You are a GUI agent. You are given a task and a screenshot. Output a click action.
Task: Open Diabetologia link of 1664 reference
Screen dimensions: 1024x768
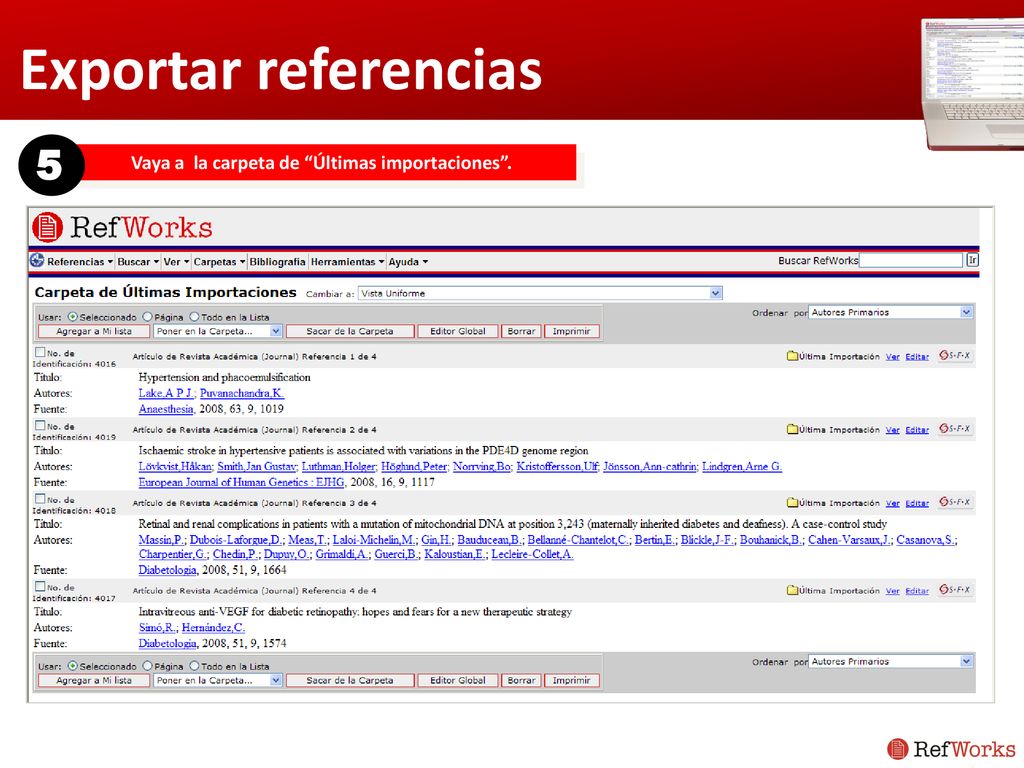tap(167, 570)
